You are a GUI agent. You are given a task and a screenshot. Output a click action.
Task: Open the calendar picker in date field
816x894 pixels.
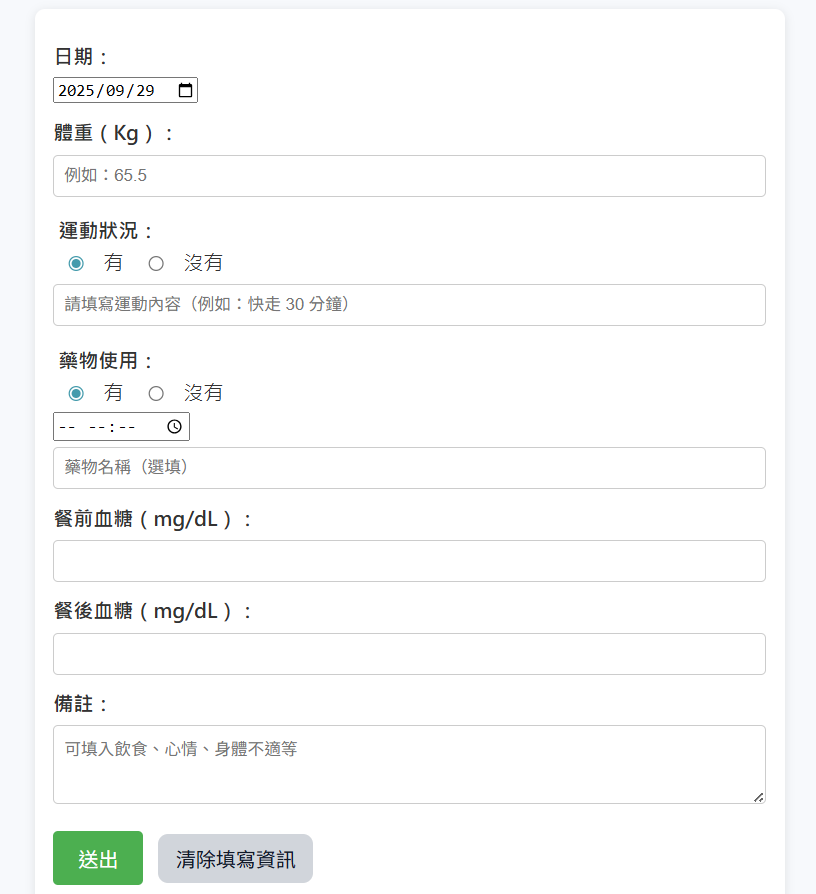point(185,90)
